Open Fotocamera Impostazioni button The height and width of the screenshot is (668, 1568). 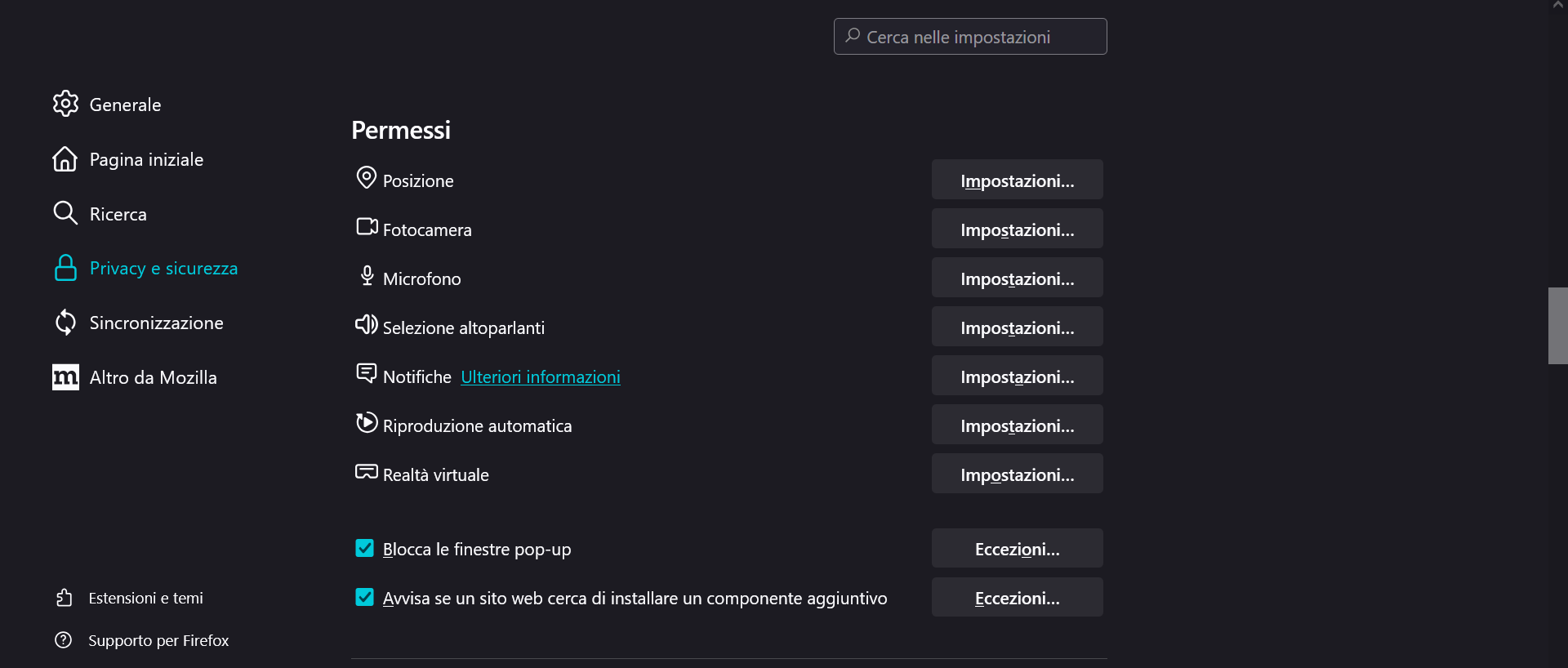pos(1018,229)
